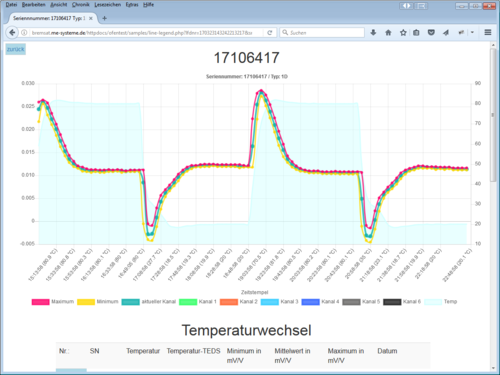The height and width of the screenshot is (375, 500).
Task: Bookmark this page with the star icon
Action: 403,32
